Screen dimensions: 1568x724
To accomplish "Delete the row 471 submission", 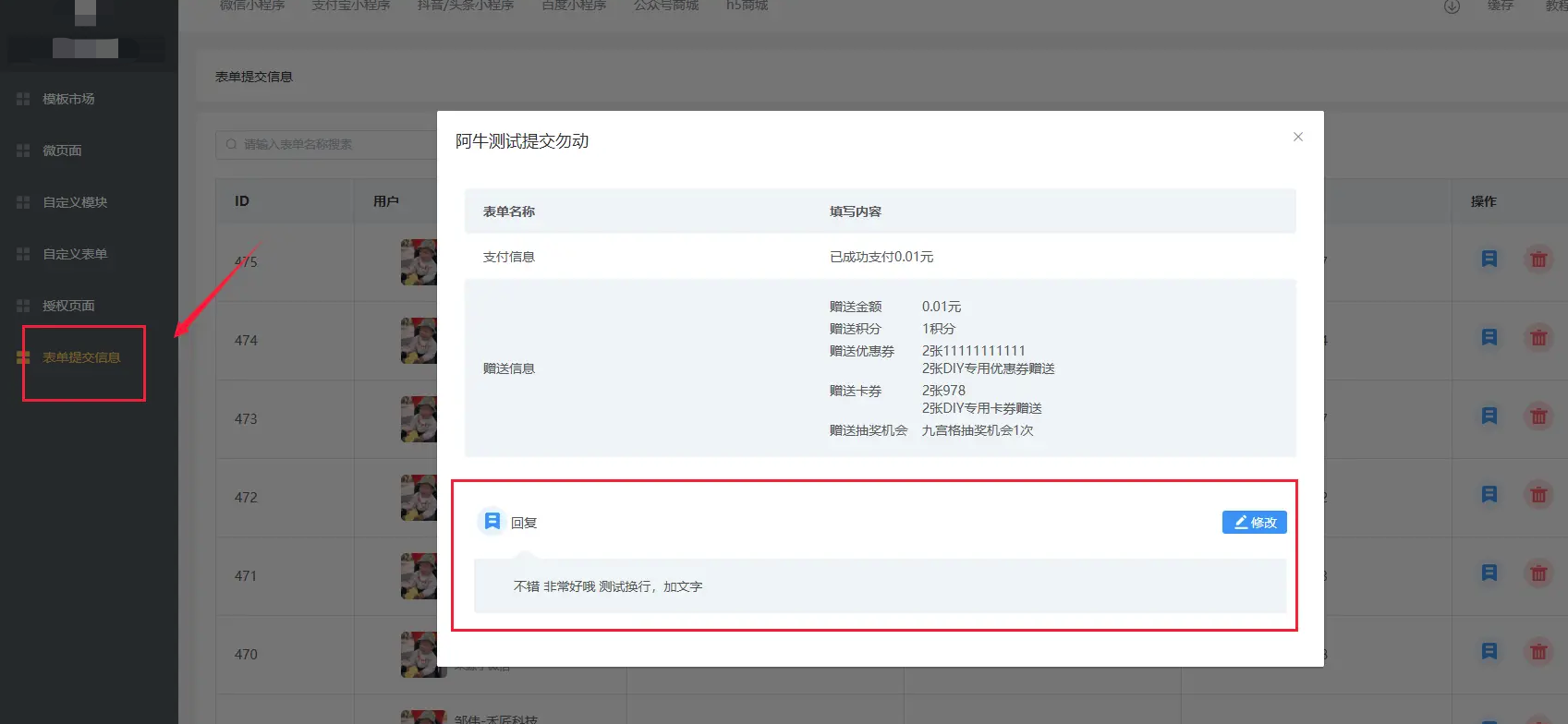I will [1538, 573].
